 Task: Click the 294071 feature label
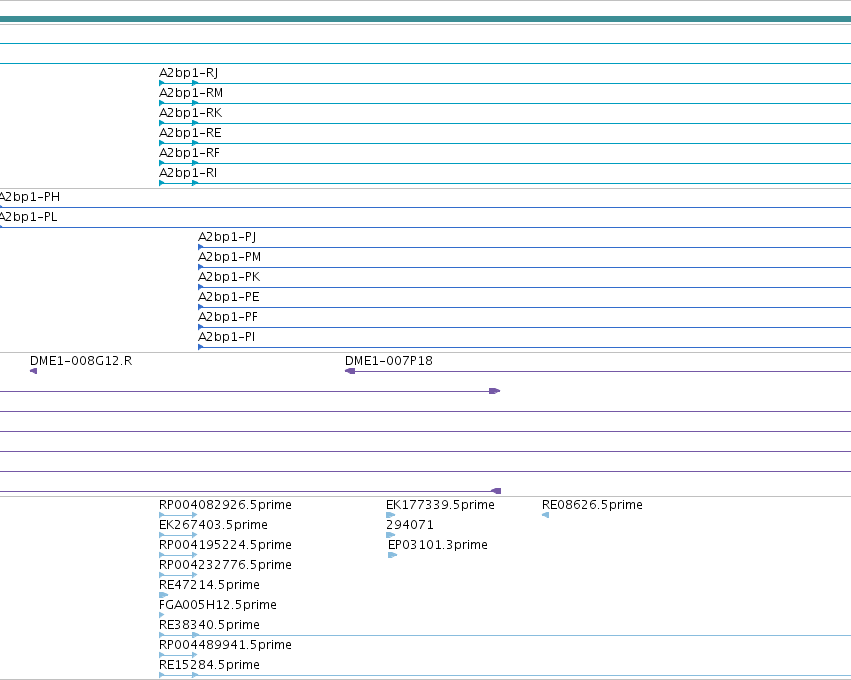(x=410, y=525)
